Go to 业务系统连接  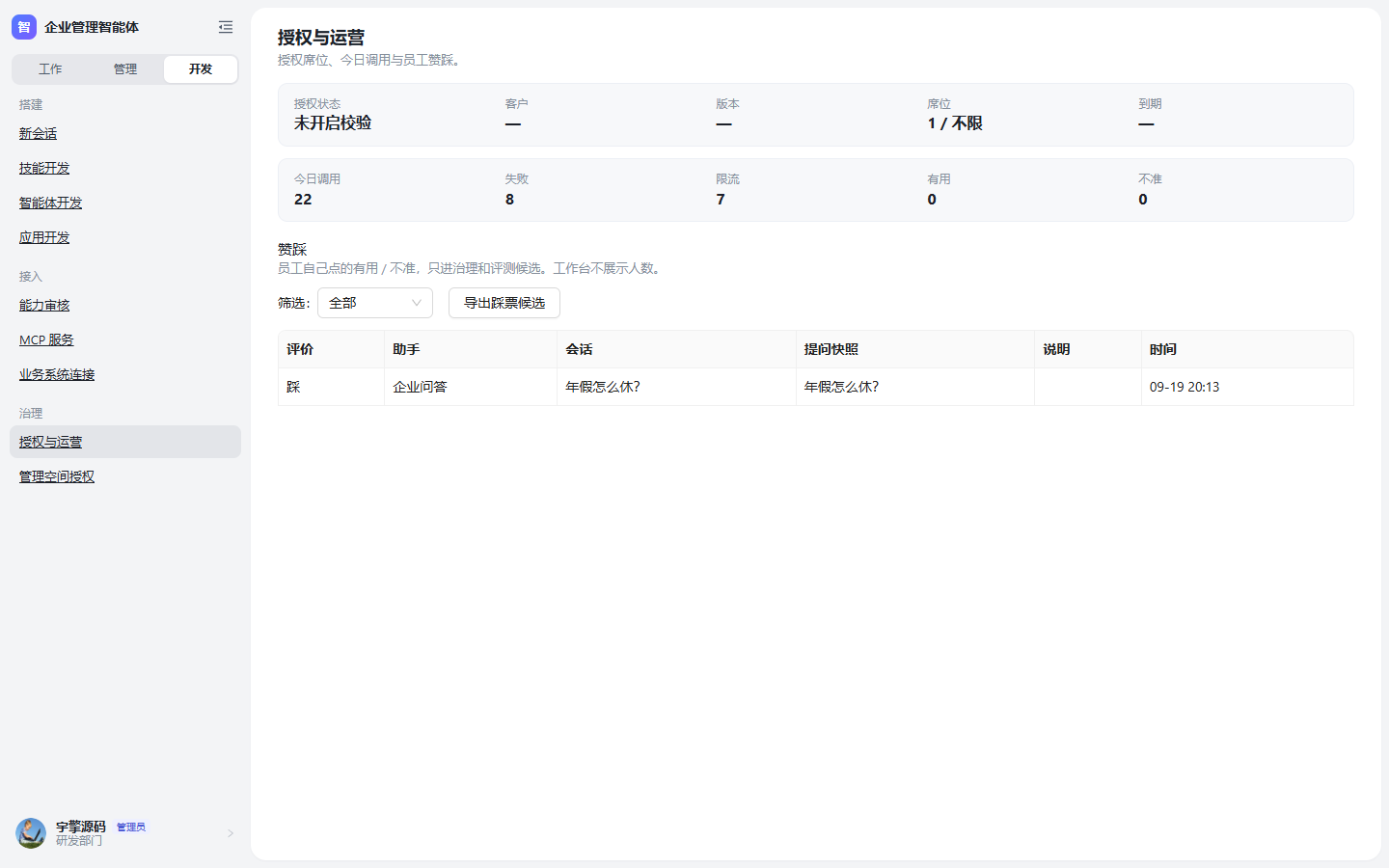coord(57,375)
